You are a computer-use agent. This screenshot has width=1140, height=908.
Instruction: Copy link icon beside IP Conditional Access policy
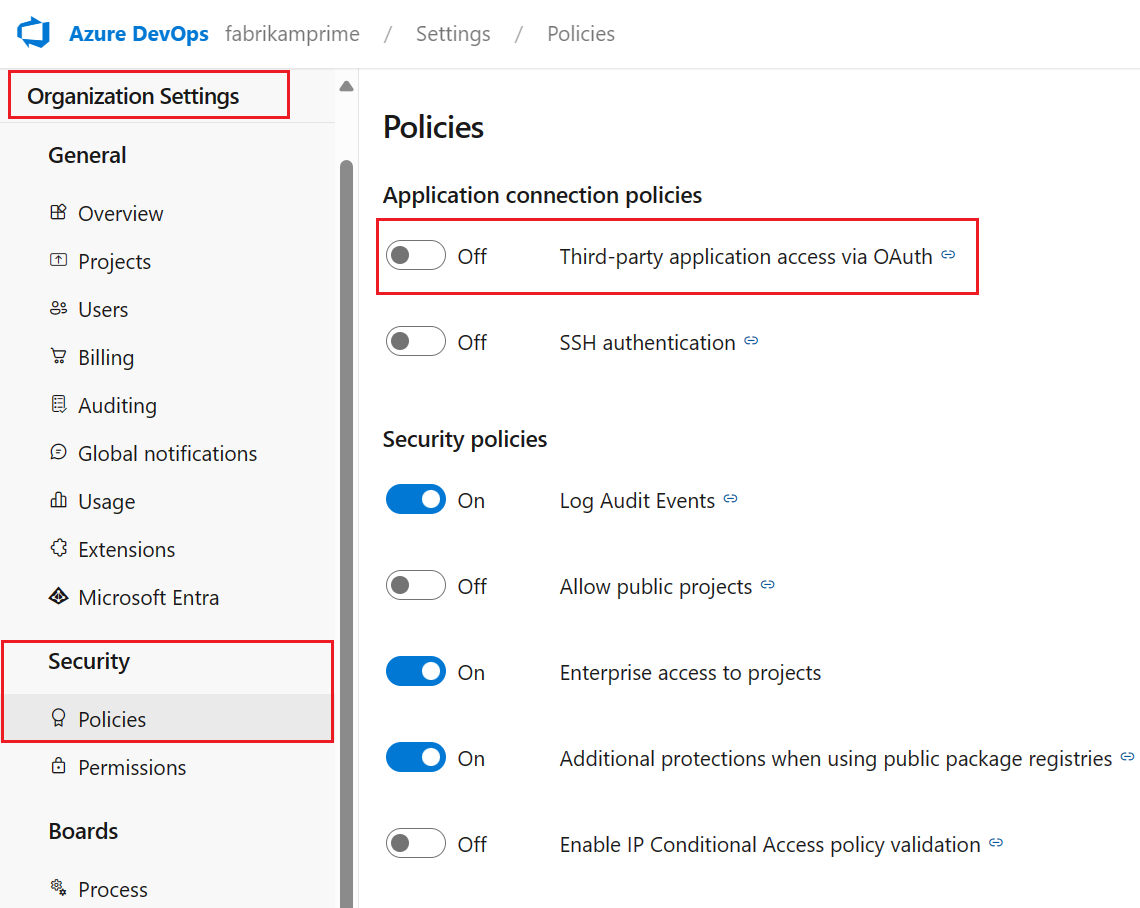click(x=996, y=843)
